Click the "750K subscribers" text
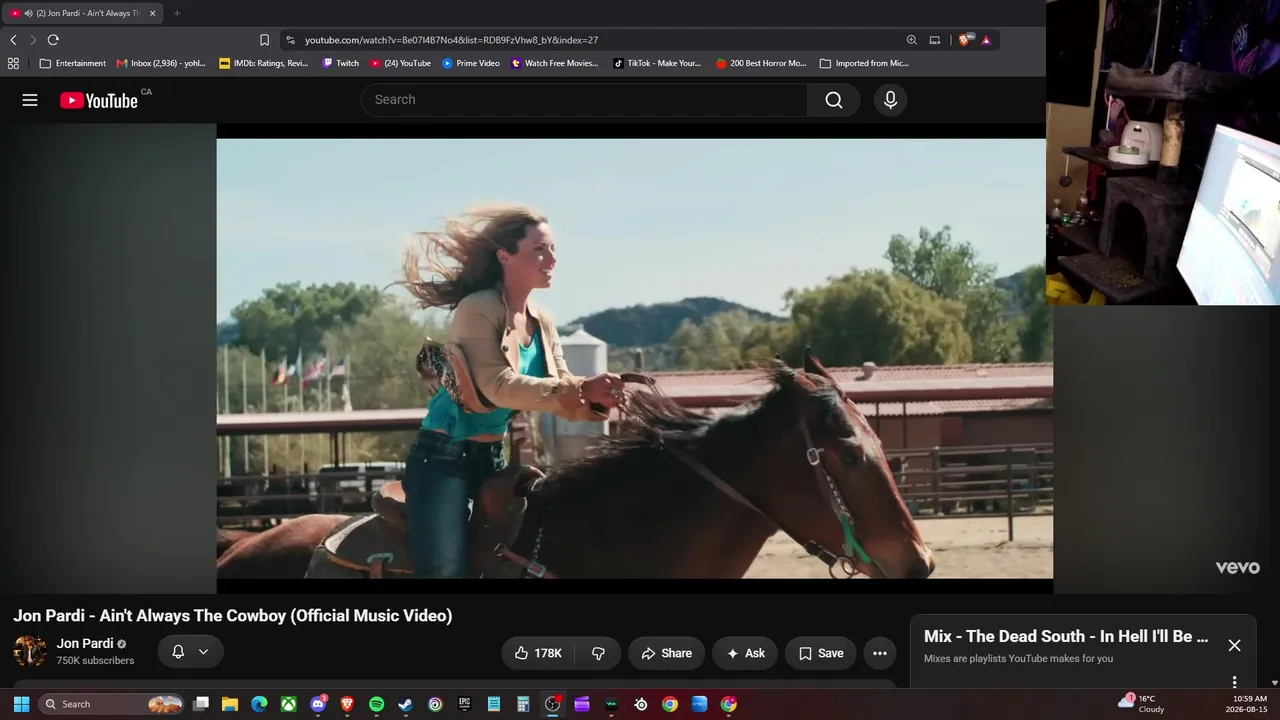Viewport: 1280px width, 720px height. 95,661
